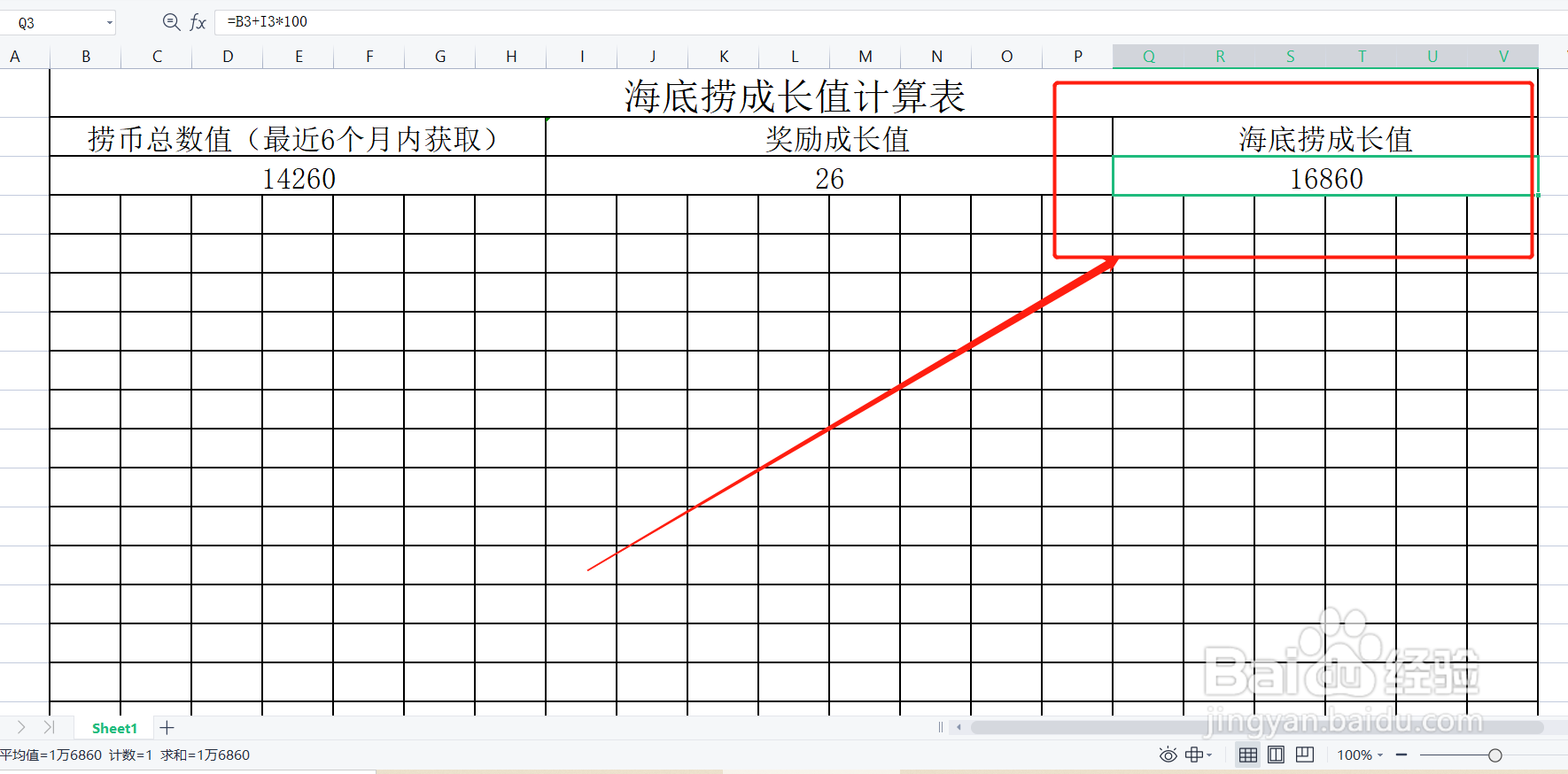The height and width of the screenshot is (774, 1568).
Task: Select column M header
Action: 866,57
